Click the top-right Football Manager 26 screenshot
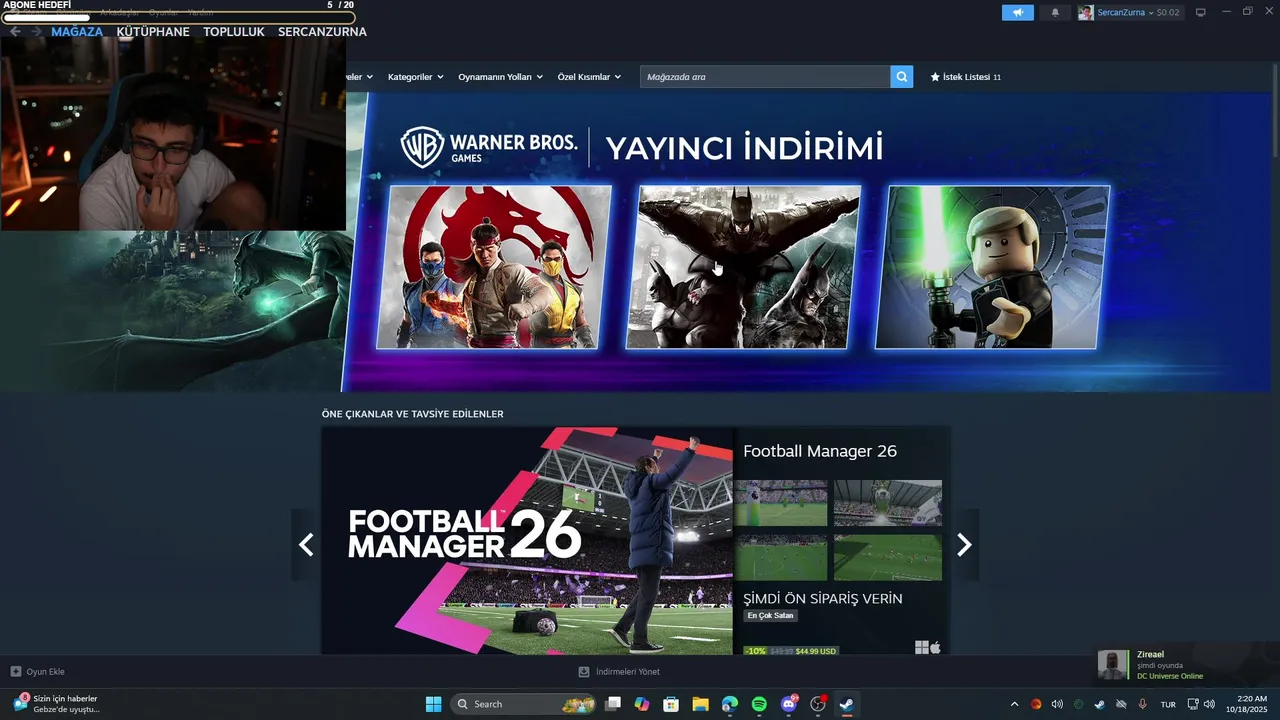 tap(888, 503)
